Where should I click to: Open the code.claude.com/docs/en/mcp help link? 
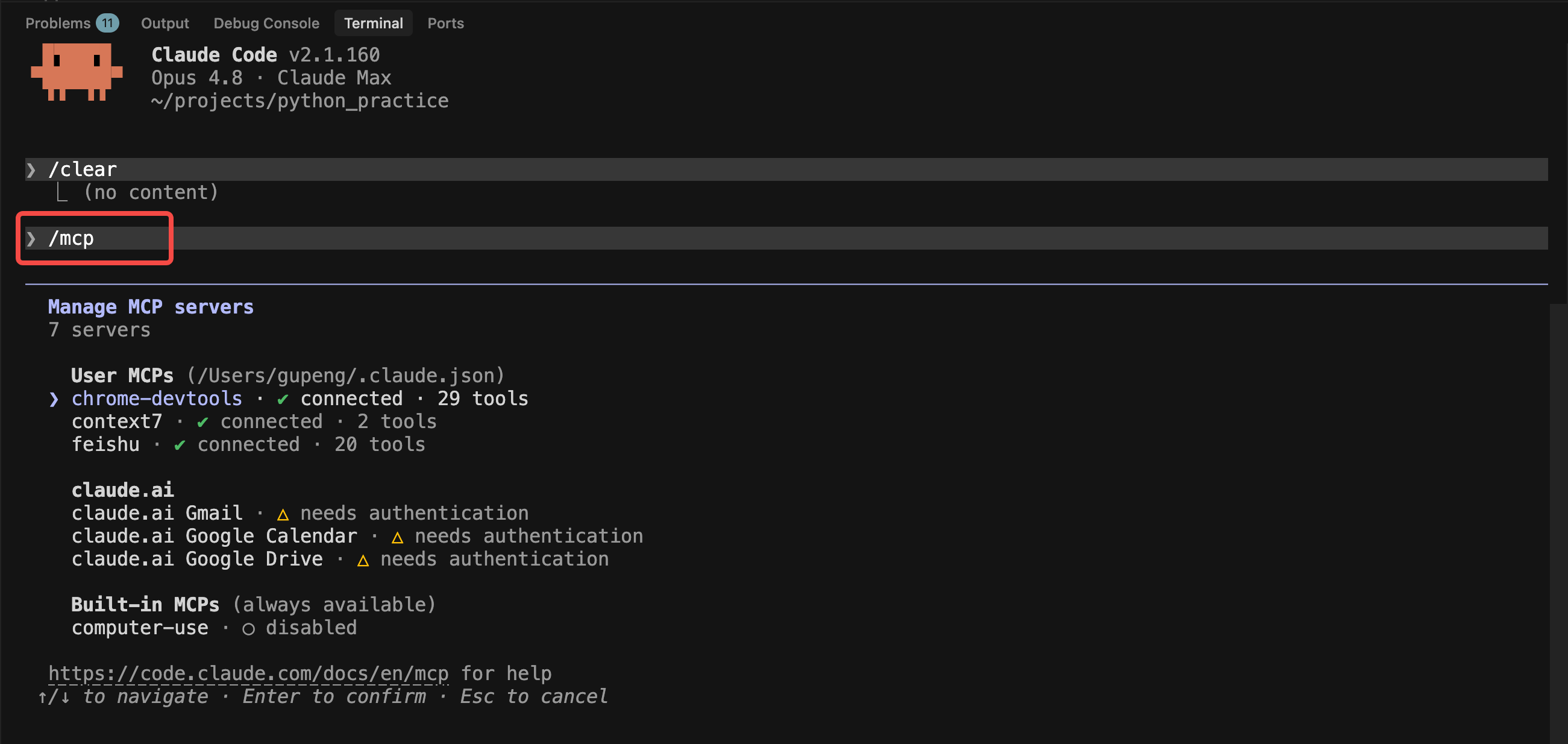(x=248, y=673)
